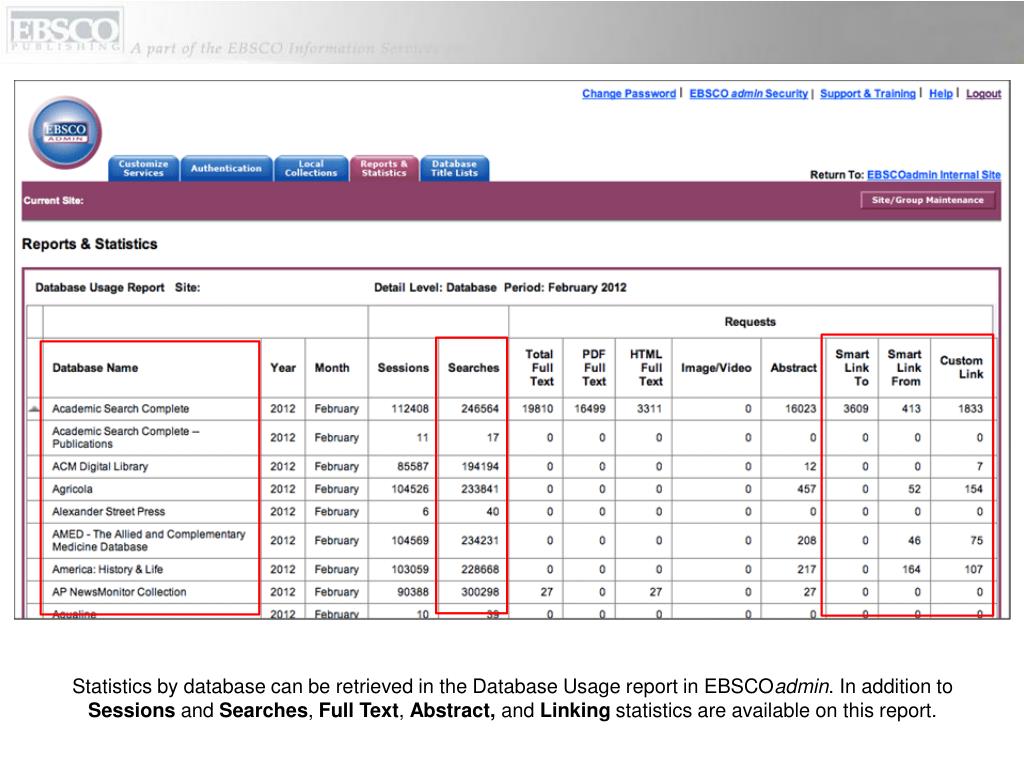Screen dimensions: 1024x768
Task: Click the HTML Full Text column header
Action: click(x=647, y=368)
